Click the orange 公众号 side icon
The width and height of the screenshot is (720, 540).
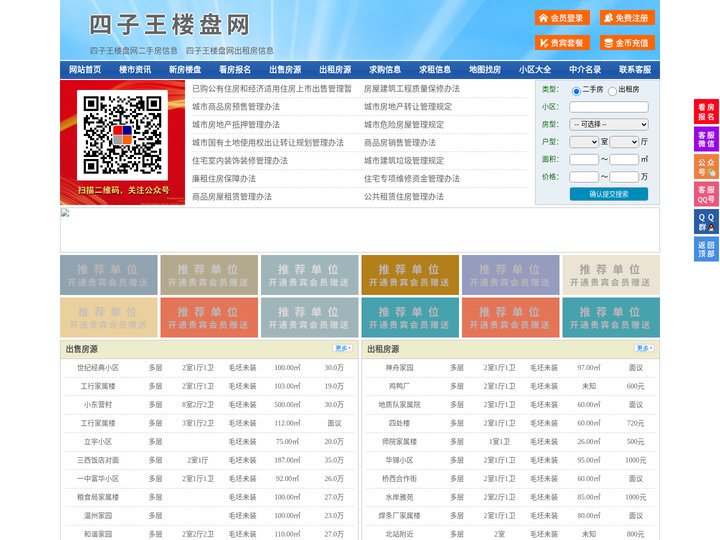(x=706, y=167)
